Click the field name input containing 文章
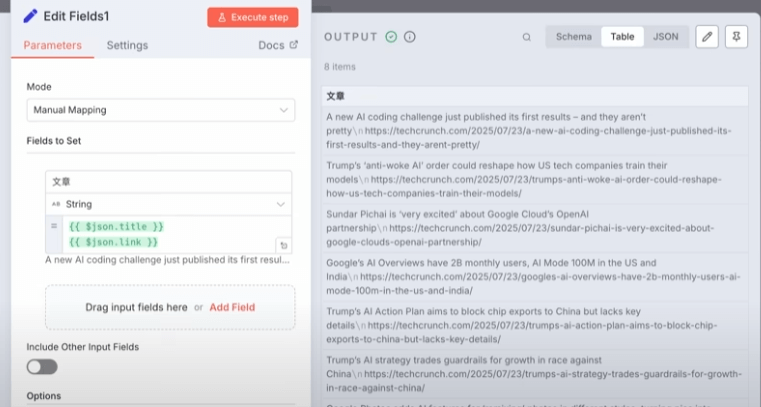Screen dimensions: 761x407 coord(168,181)
